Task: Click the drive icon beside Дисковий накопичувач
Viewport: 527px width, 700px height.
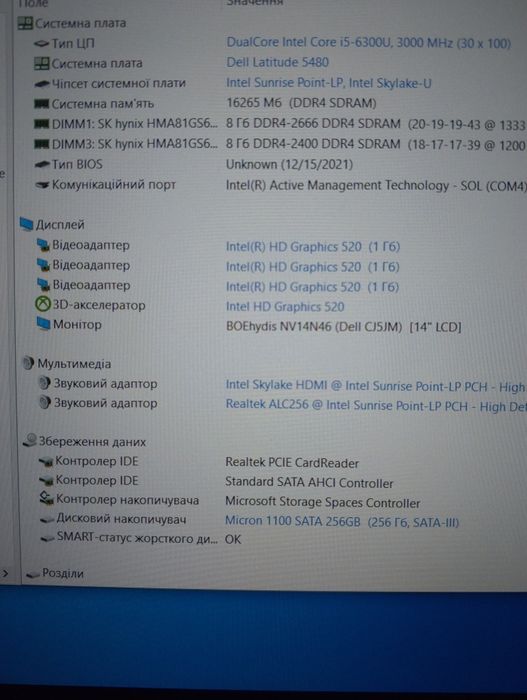Action: pos(47,519)
